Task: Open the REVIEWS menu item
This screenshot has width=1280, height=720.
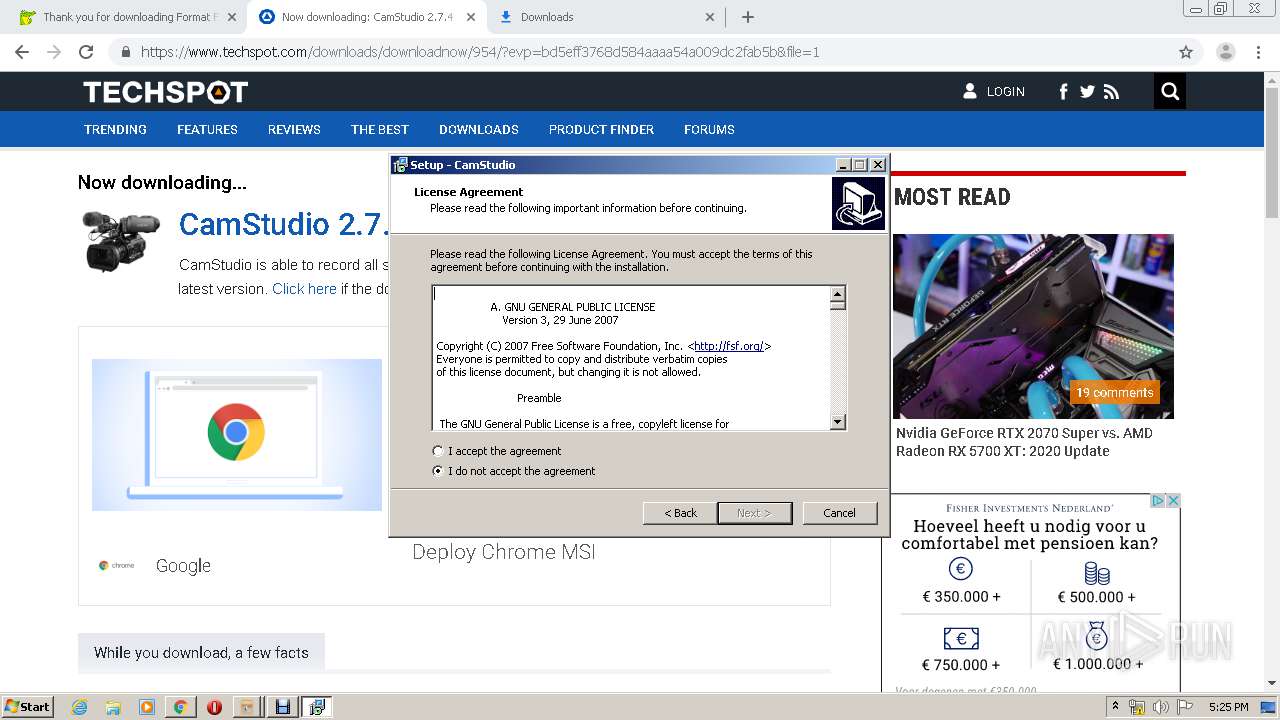Action: (294, 130)
